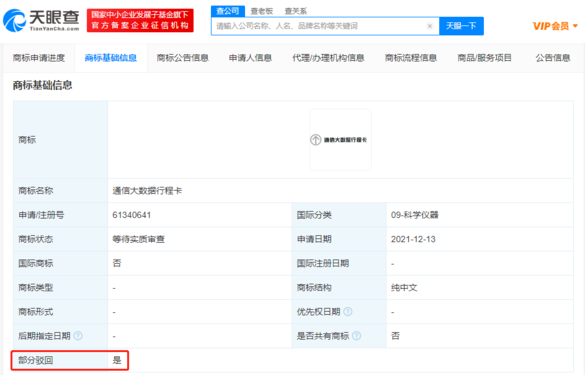The image size is (585, 375).
Task: Open the trademark image thumbnail
Action: [x=340, y=140]
